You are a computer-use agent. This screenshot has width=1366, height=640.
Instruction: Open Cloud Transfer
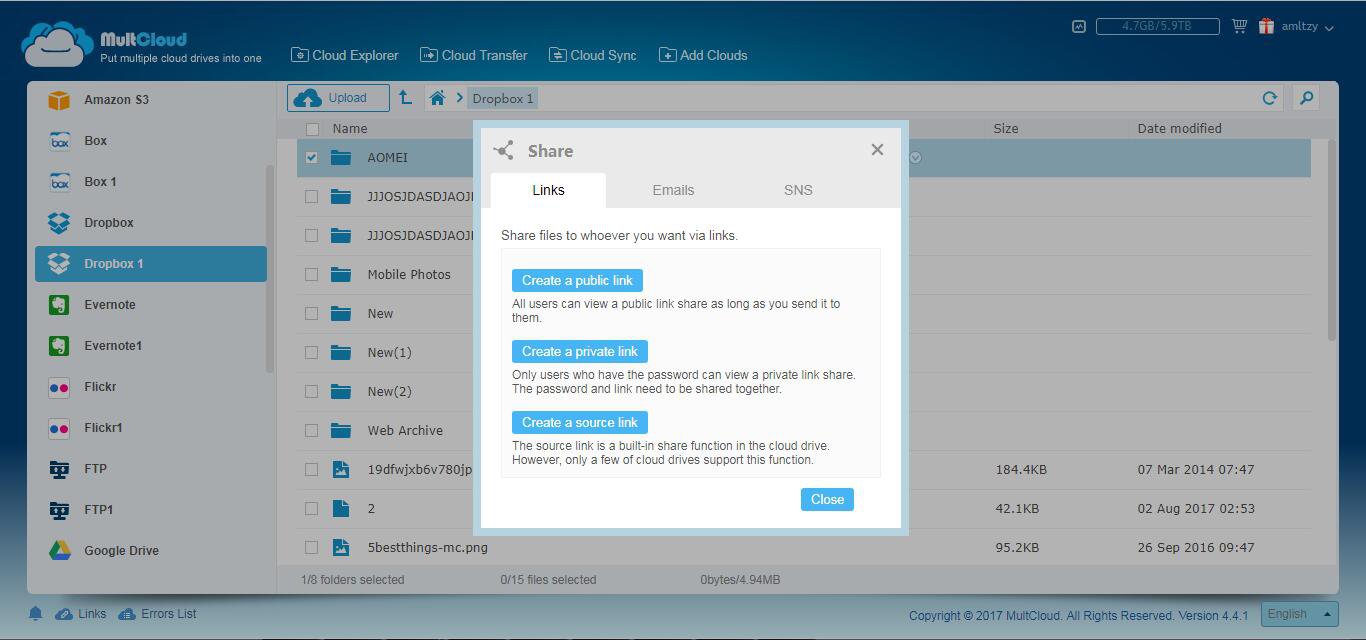pos(474,55)
